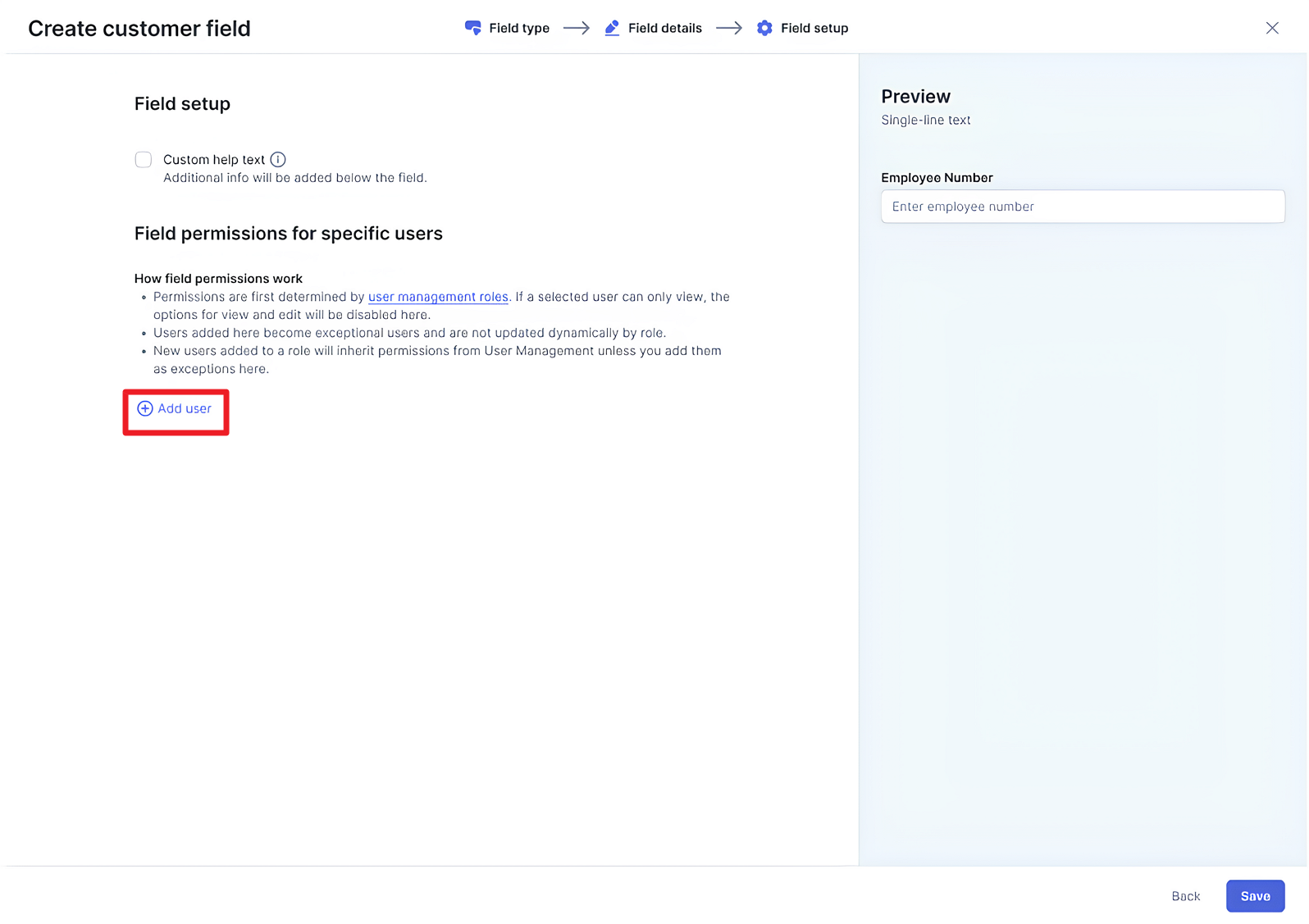Focus the Enter employee number input field
Viewport: 1309px width, 924px height.
(1082, 207)
